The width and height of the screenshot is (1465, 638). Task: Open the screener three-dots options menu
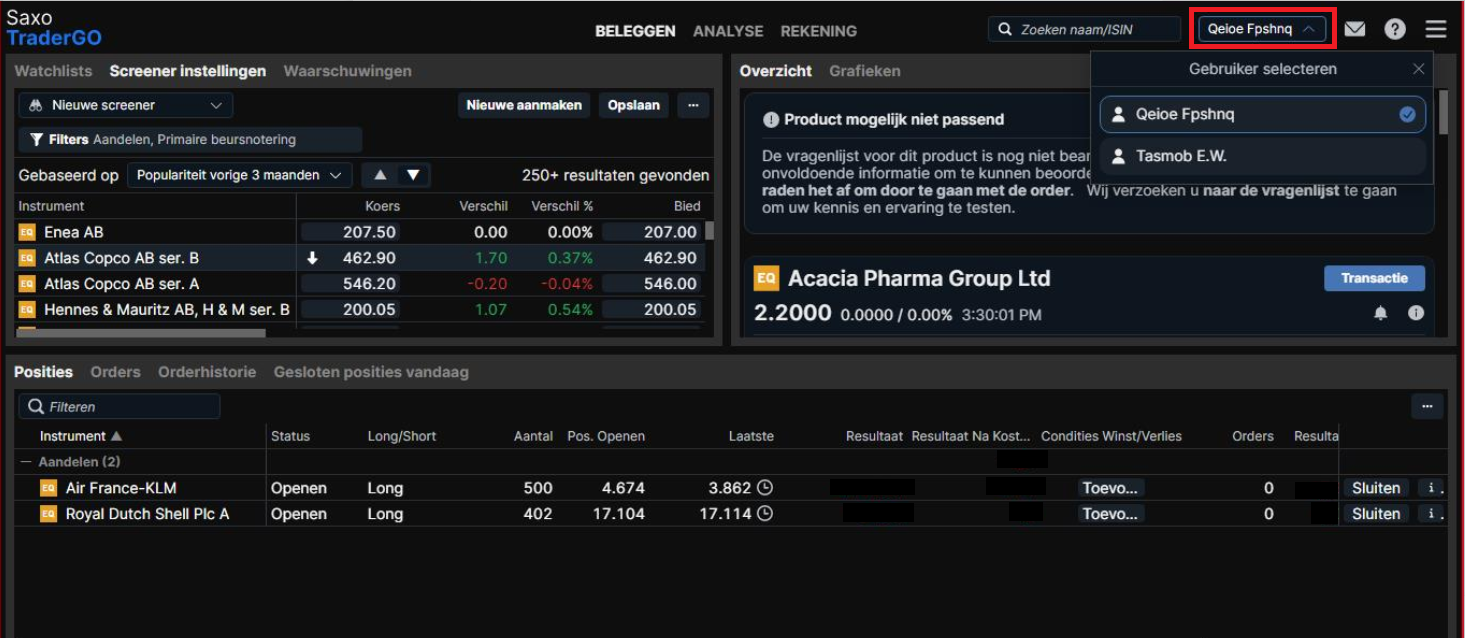pyautogui.click(x=693, y=105)
